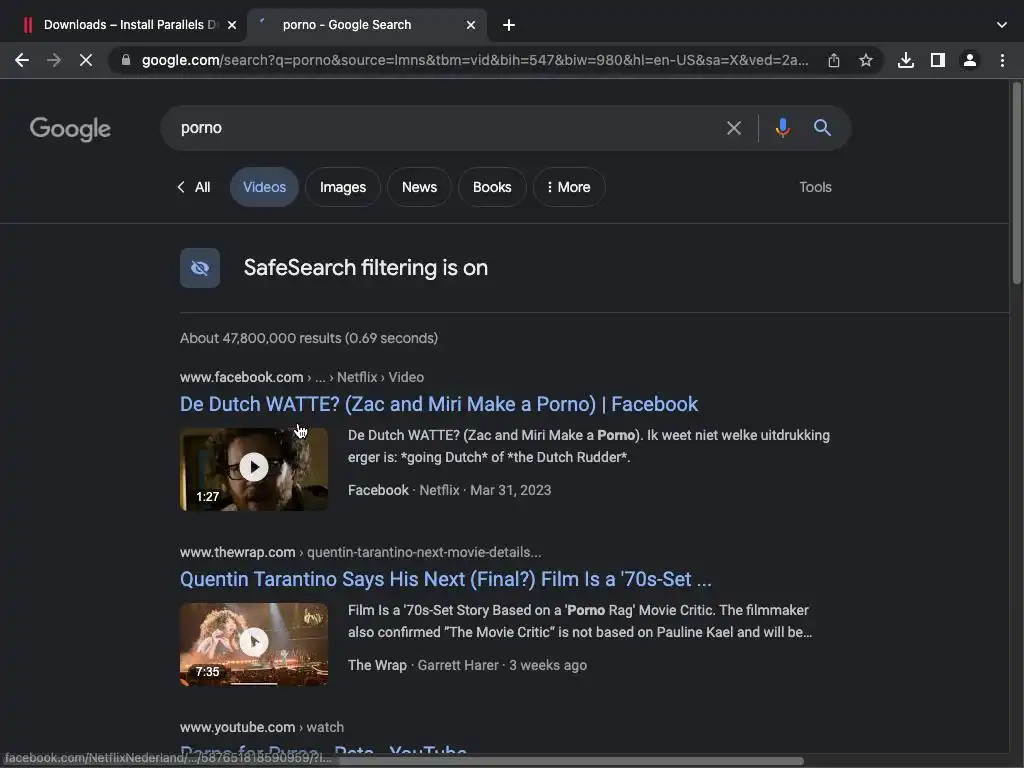Play the 7:35 Wrap video thumbnail
This screenshot has width=1024, height=768.
(x=254, y=644)
